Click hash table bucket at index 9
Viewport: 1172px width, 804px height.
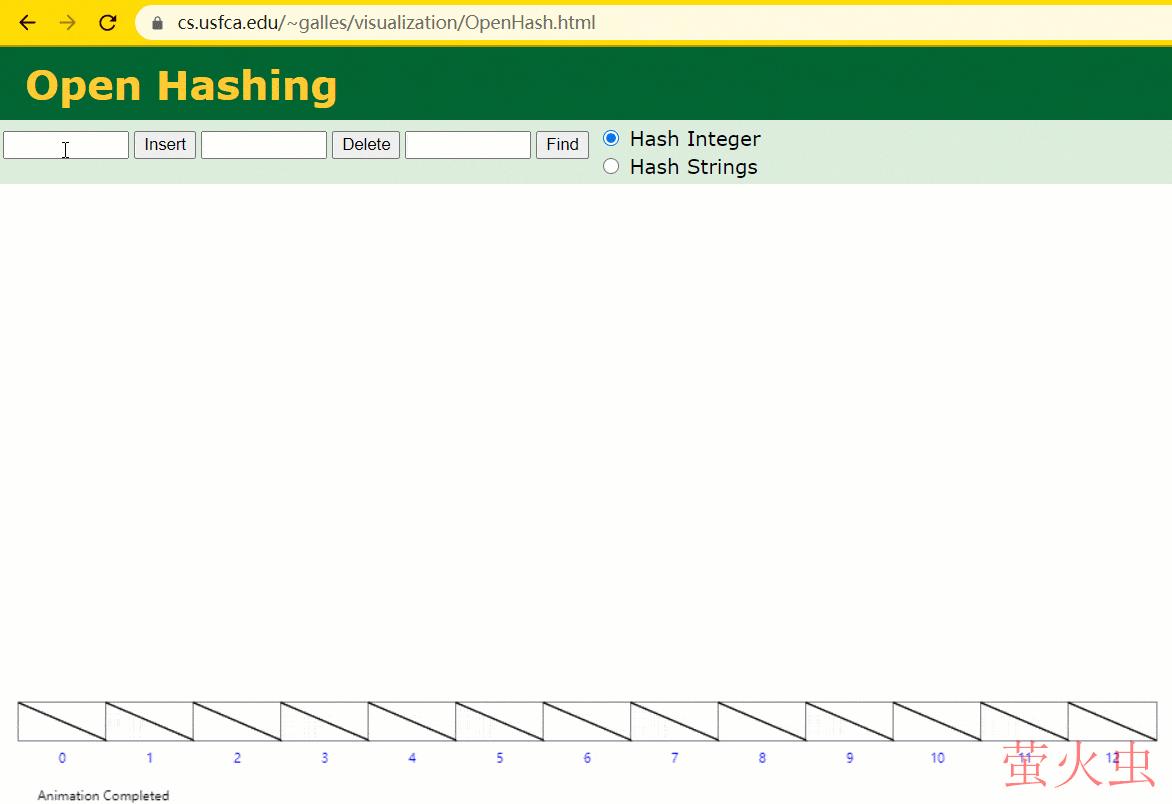click(849, 721)
